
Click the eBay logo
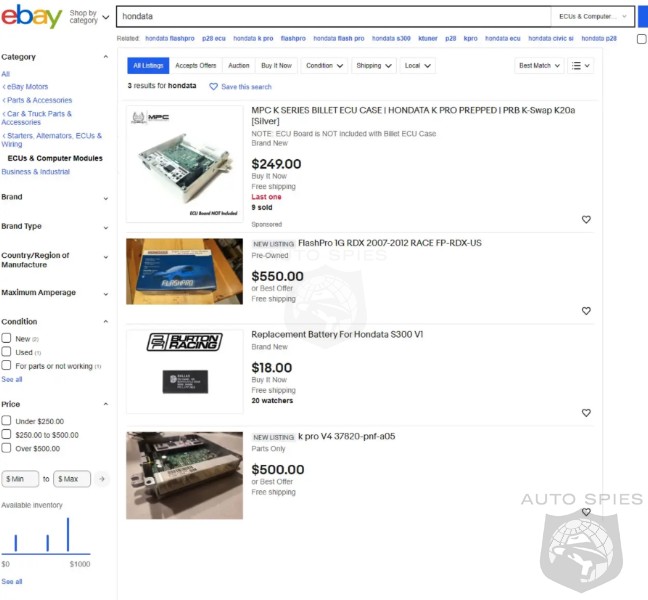click(x=31, y=16)
